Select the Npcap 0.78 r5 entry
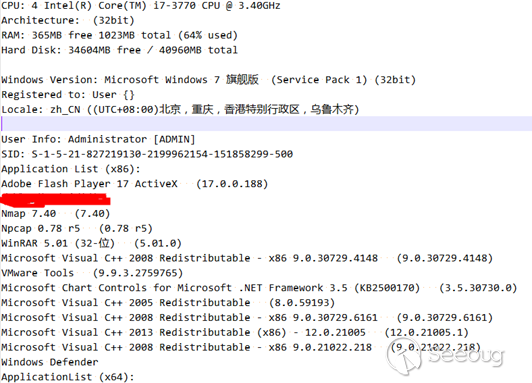The width and height of the screenshot is (532, 383). 77,229
